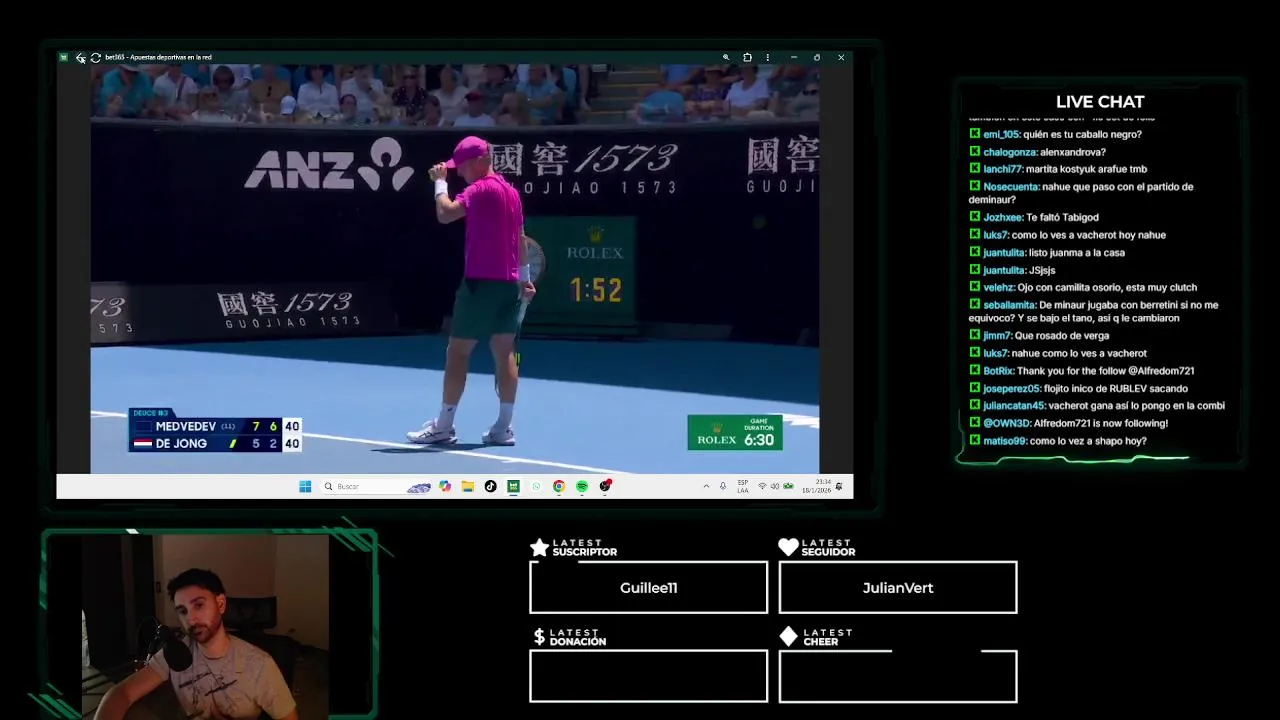Open TikTok from the taskbar
This screenshot has width=1280, height=720.
click(490, 487)
